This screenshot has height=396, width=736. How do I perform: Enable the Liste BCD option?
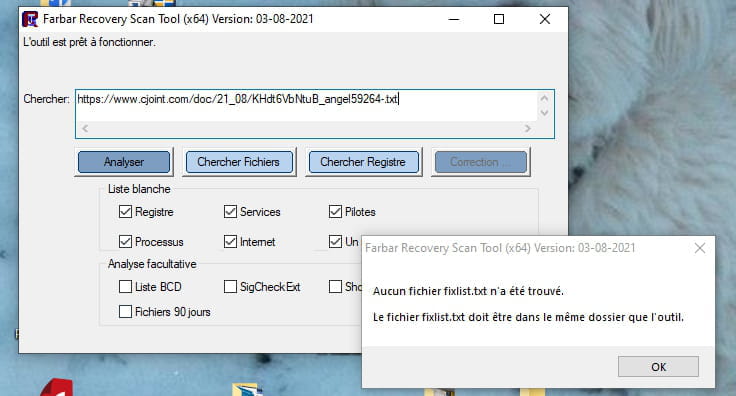[125, 287]
